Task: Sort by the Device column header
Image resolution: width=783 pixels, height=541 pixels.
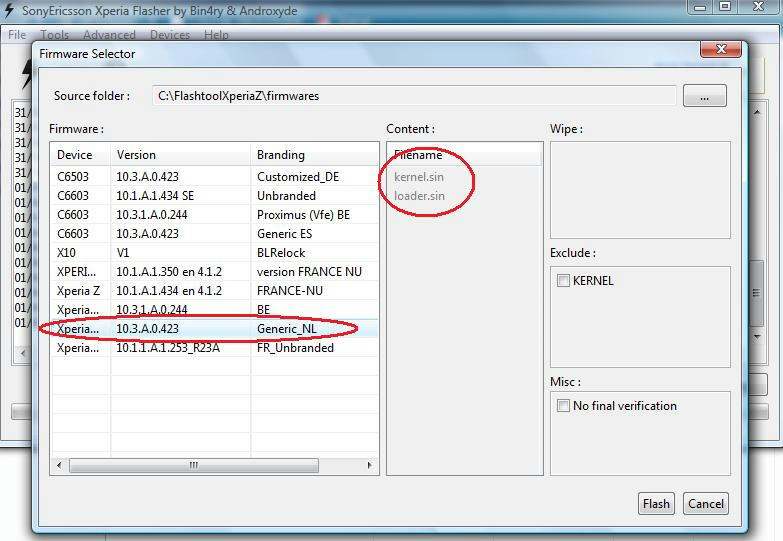Action: click(x=80, y=155)
